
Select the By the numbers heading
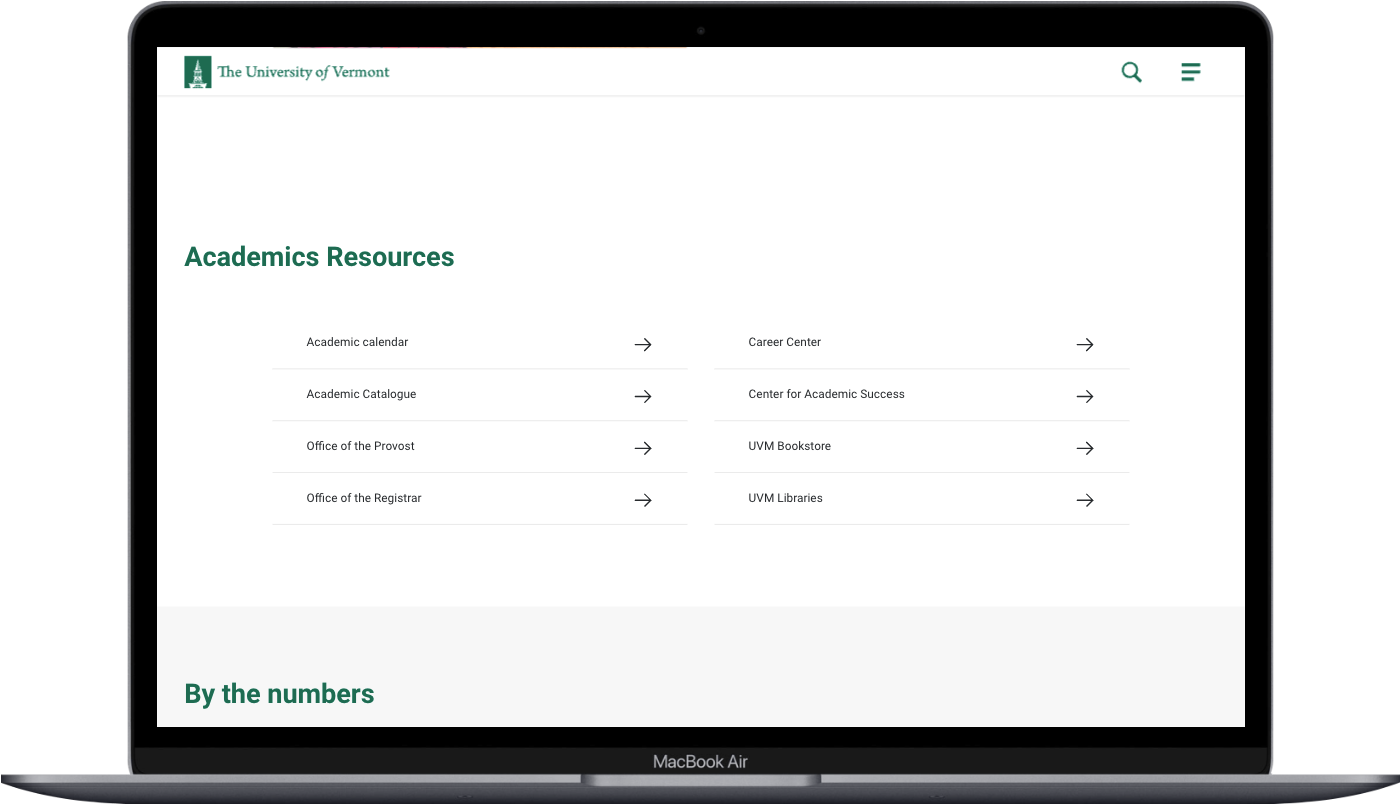point(279,694)
